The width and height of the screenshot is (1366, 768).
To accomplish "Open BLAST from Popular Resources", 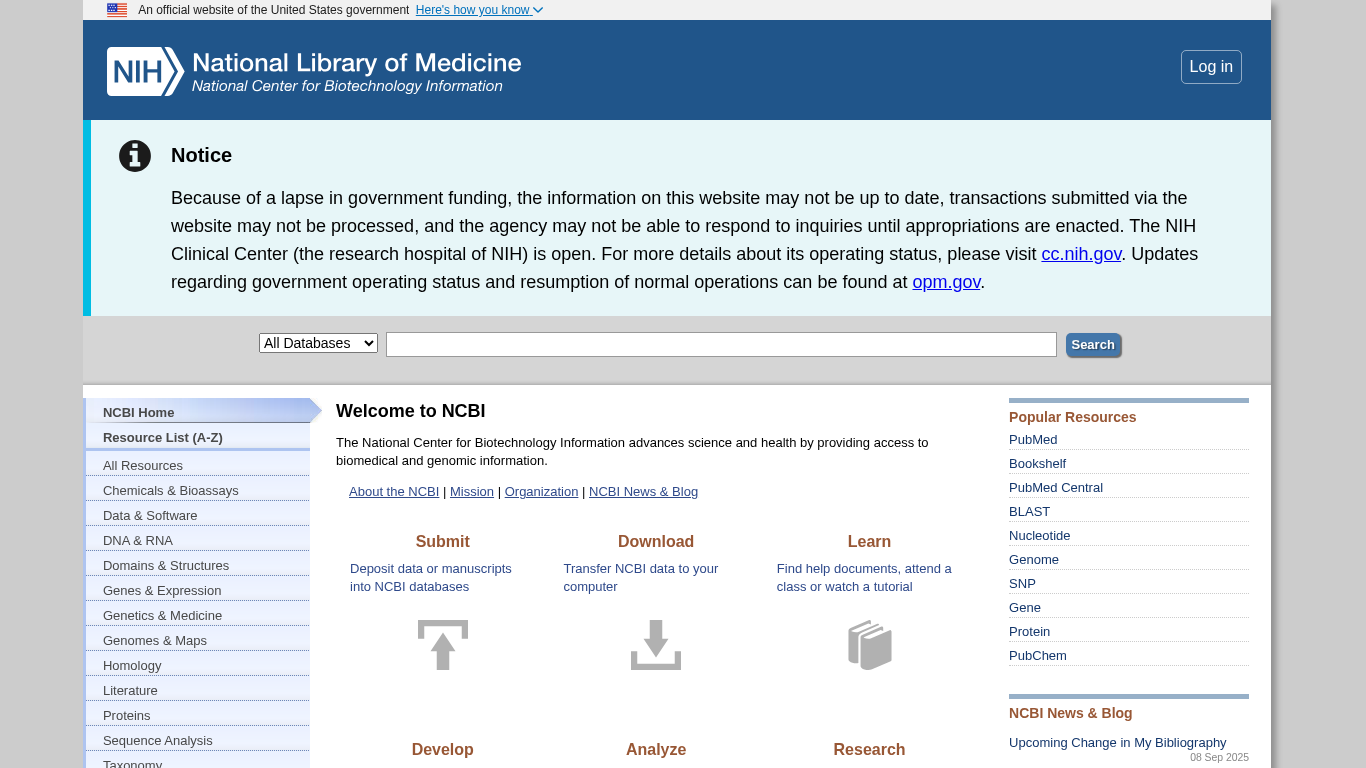I will tap(1030, 511).
